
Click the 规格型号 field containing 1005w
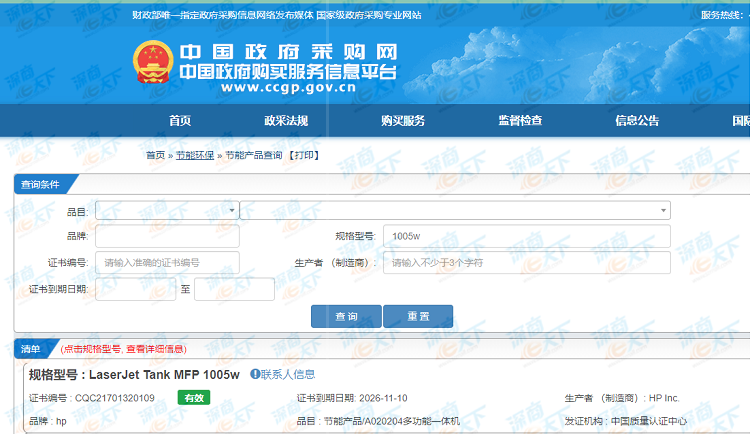point(527,236)
